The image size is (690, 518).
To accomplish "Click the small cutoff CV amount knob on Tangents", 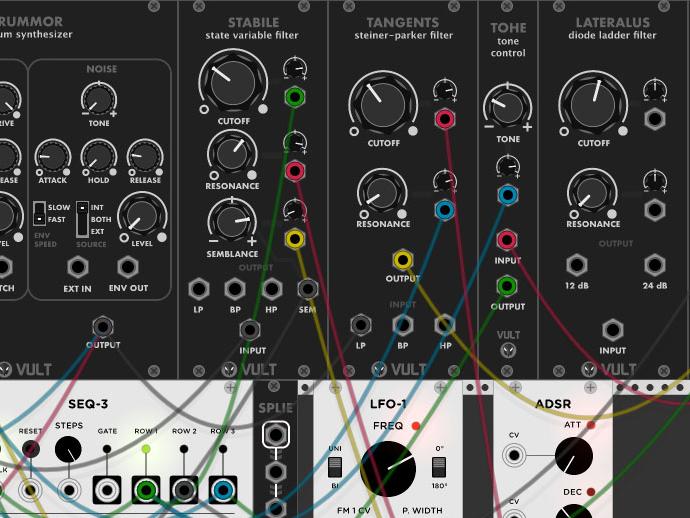I will click(x=445, y=91).
